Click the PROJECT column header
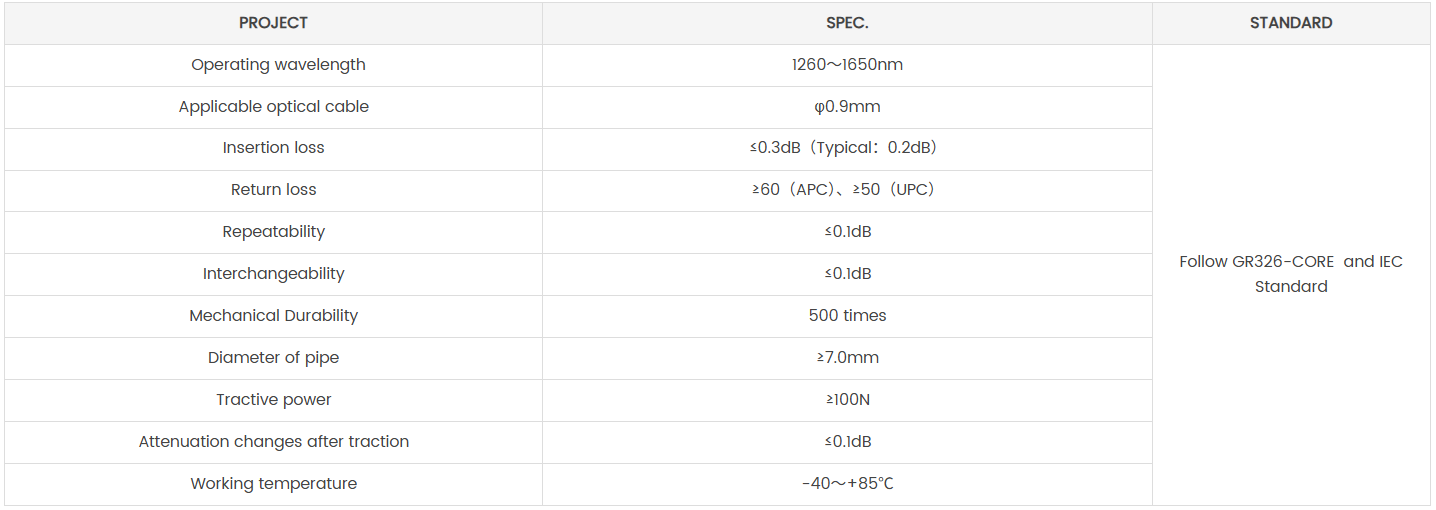The image size is (1436, 510). pyautogui.click(x=273, y=23)
